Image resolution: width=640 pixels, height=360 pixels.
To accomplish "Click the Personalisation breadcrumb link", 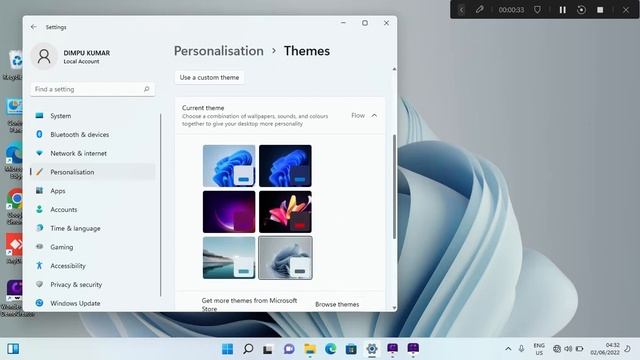I will coord(219,51).
